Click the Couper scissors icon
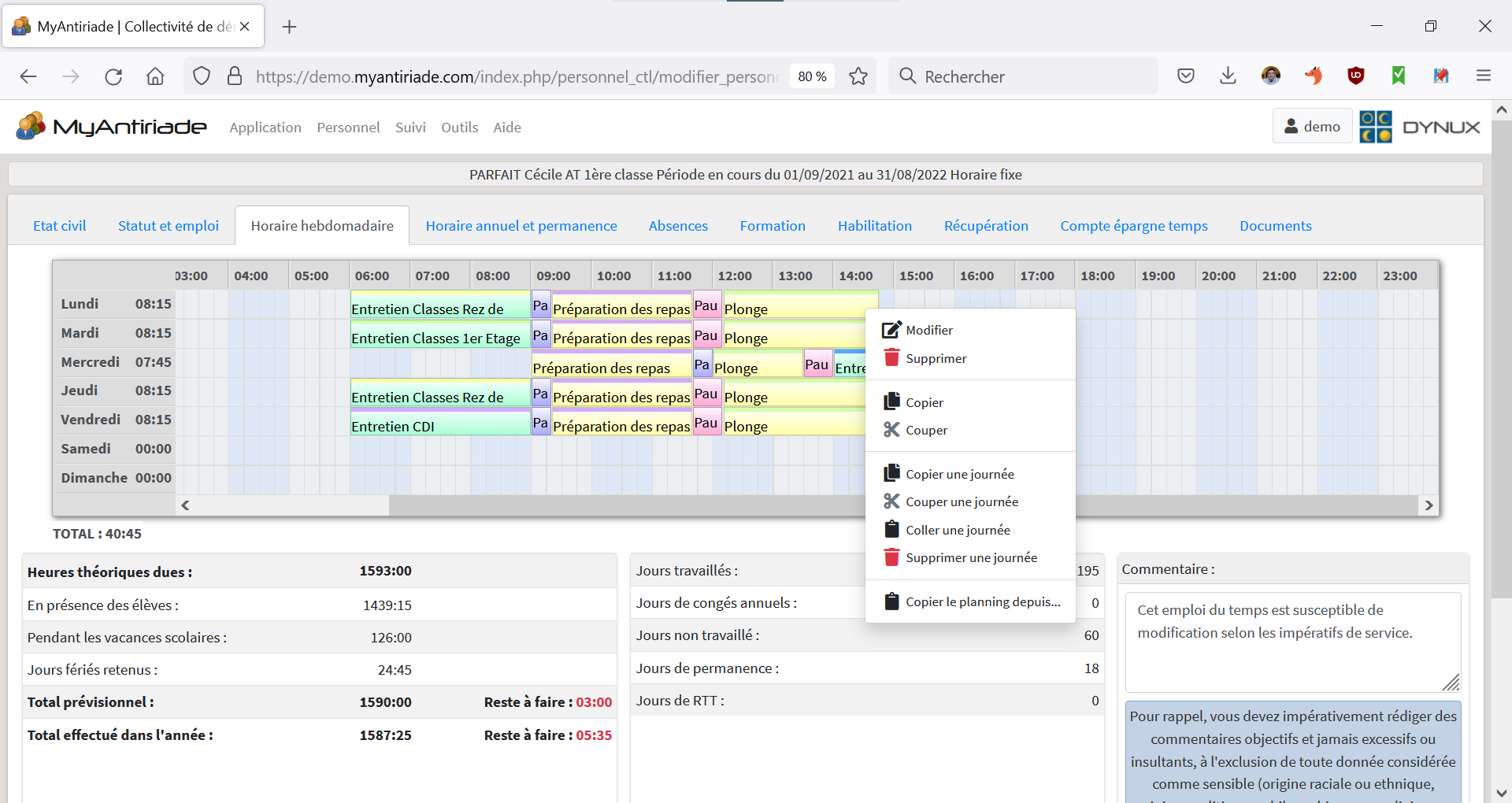 [x=891, y=430]
